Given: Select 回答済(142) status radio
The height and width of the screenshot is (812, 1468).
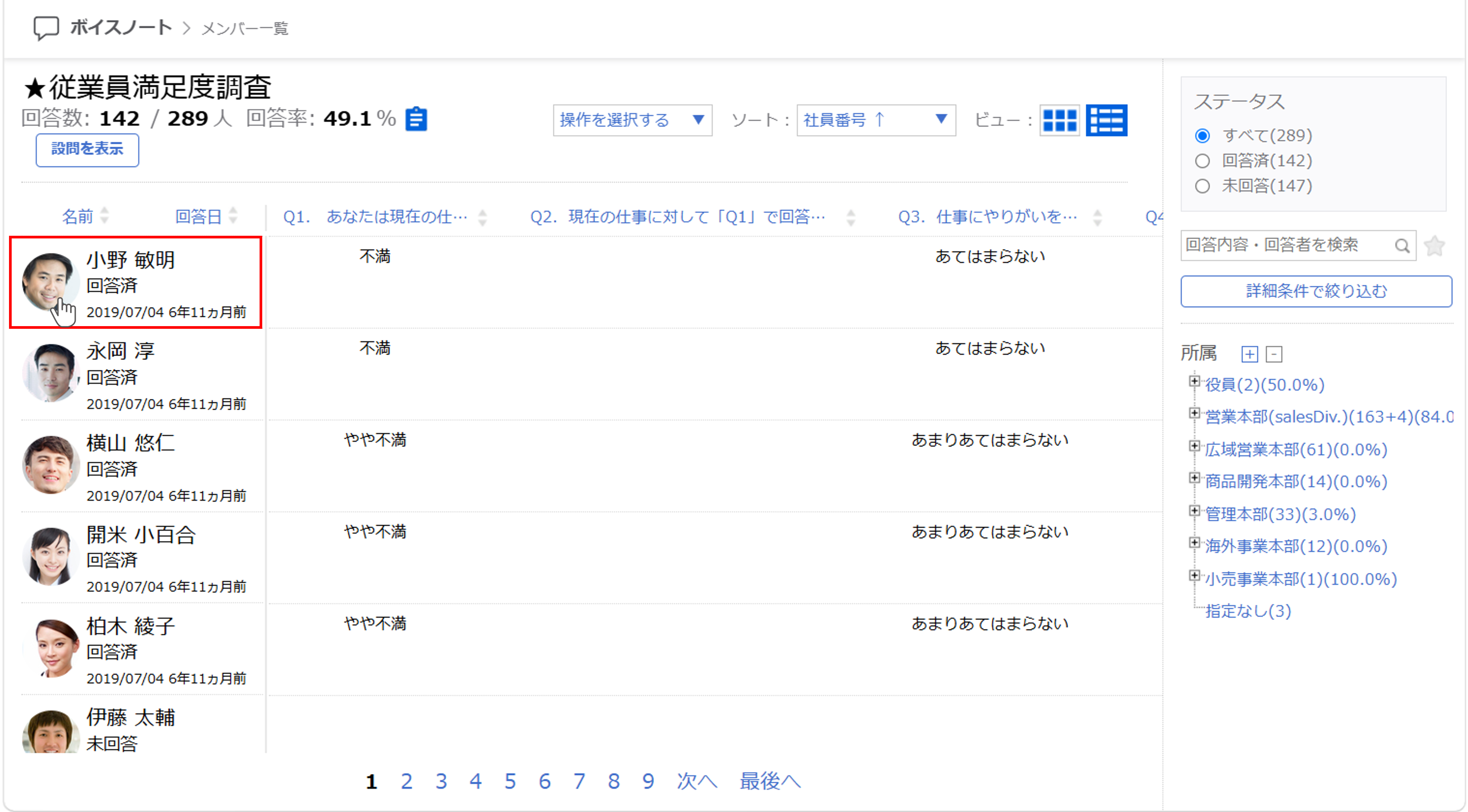Looking at the screenshot, I should point(1202,161).
